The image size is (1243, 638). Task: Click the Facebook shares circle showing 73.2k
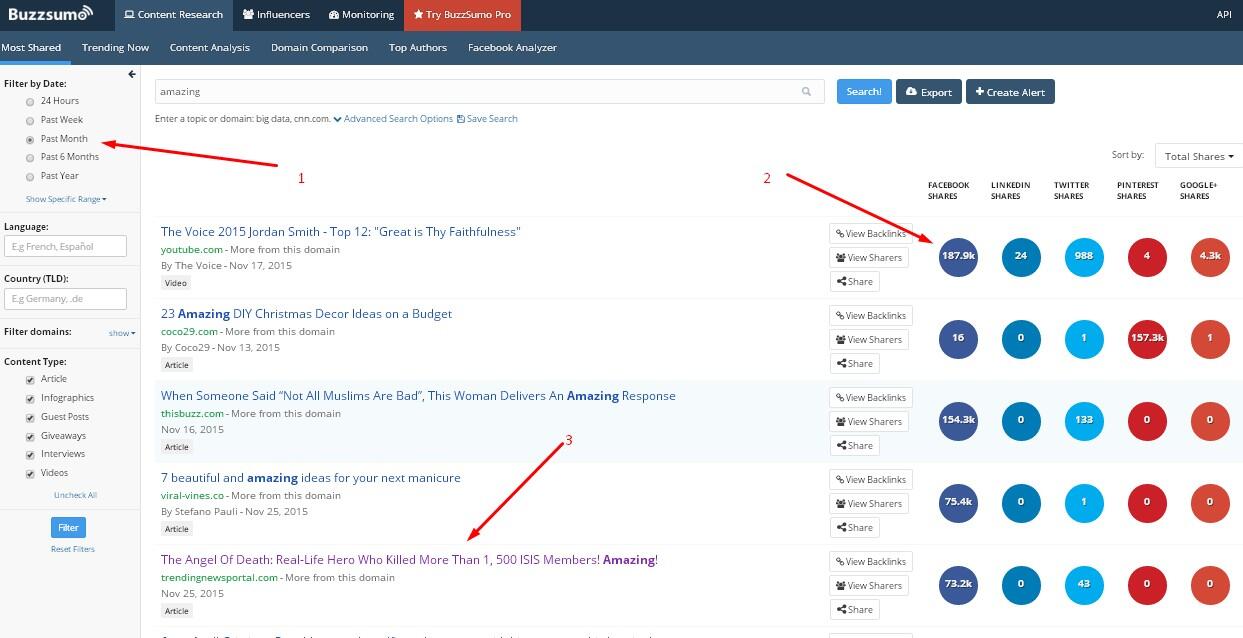pos(958,585)
